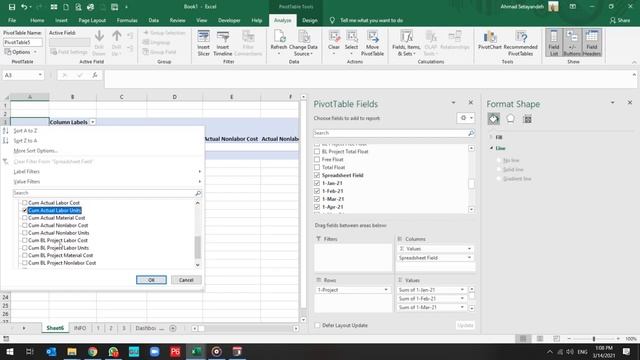640x360 pixels.
Task: Click the Share button
Action: pos(620,20)
